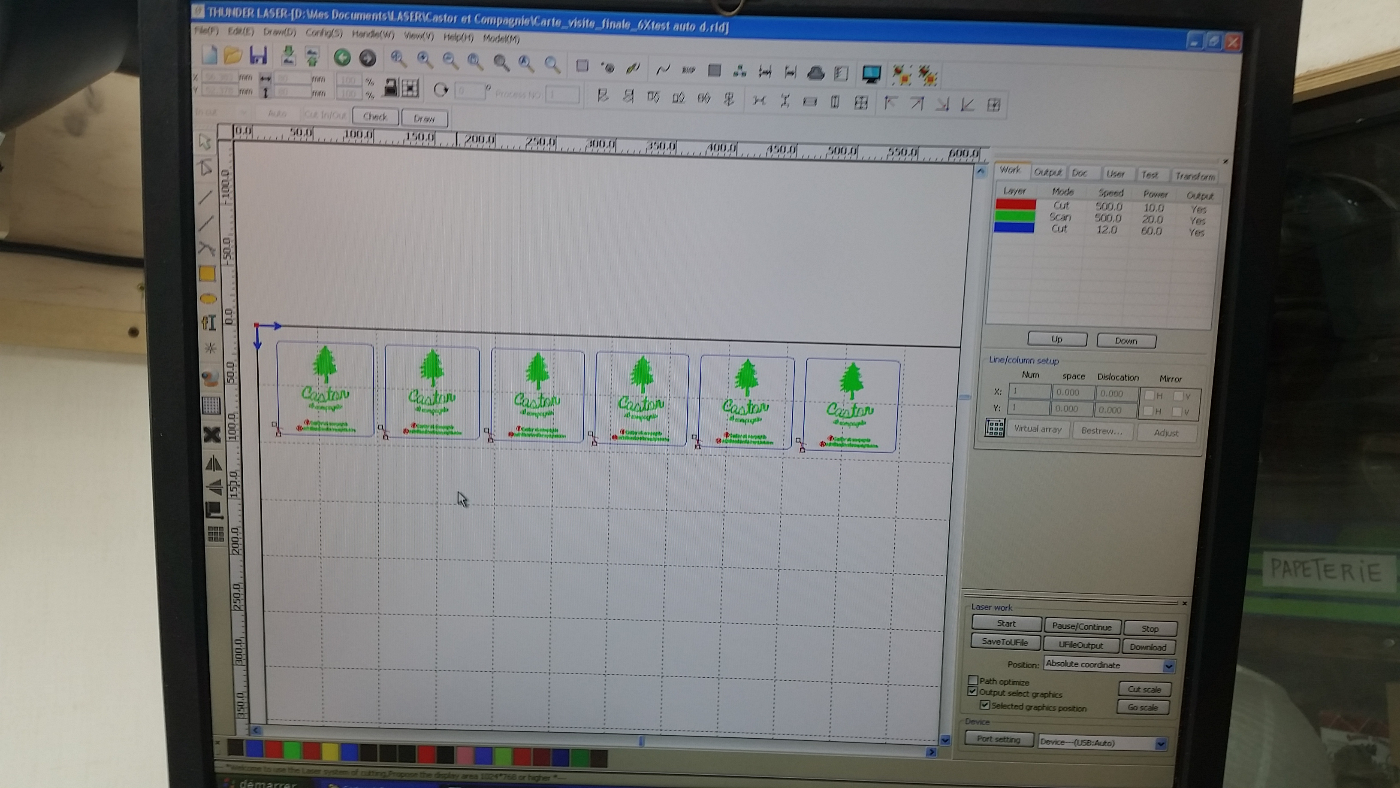This screenshot has width=1400, height=788.
Task: Click the mirror horizontal tool in sidebar
Action: point(214,464)
